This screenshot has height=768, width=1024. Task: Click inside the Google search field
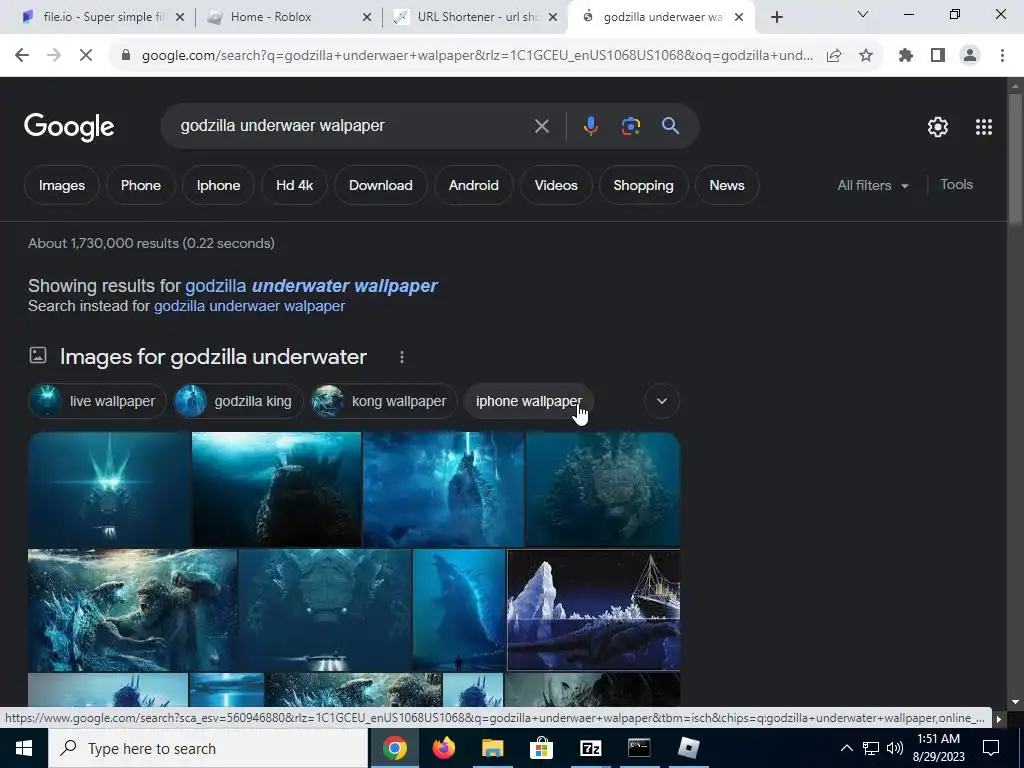coord(353,126)
